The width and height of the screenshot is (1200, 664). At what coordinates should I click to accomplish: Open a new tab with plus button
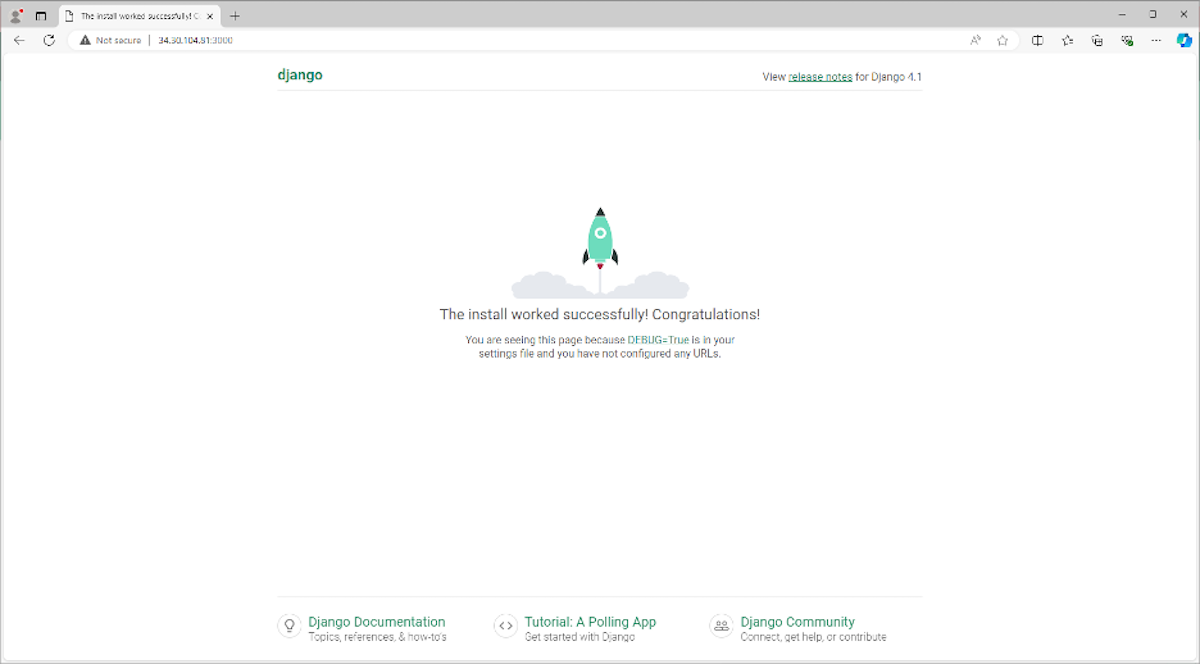click(235, 16)
